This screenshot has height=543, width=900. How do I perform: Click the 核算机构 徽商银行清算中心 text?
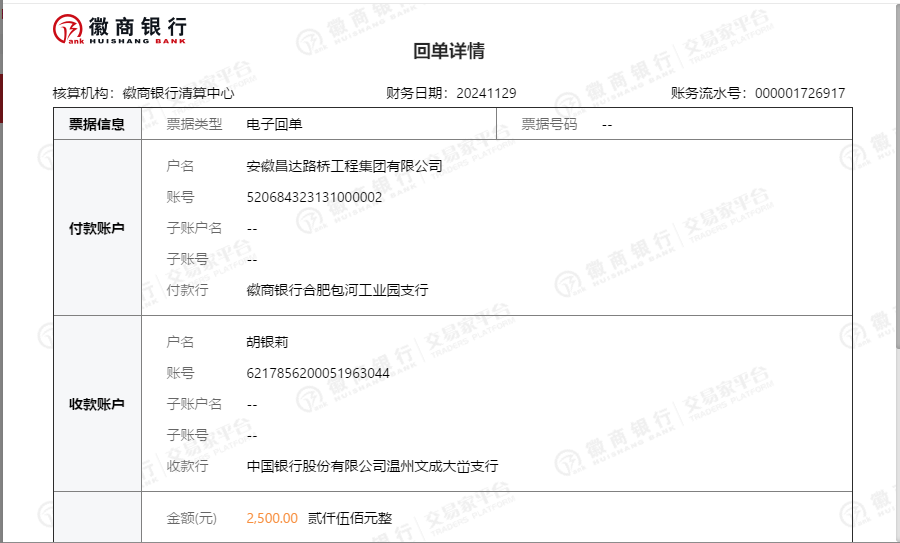[143, 93]
